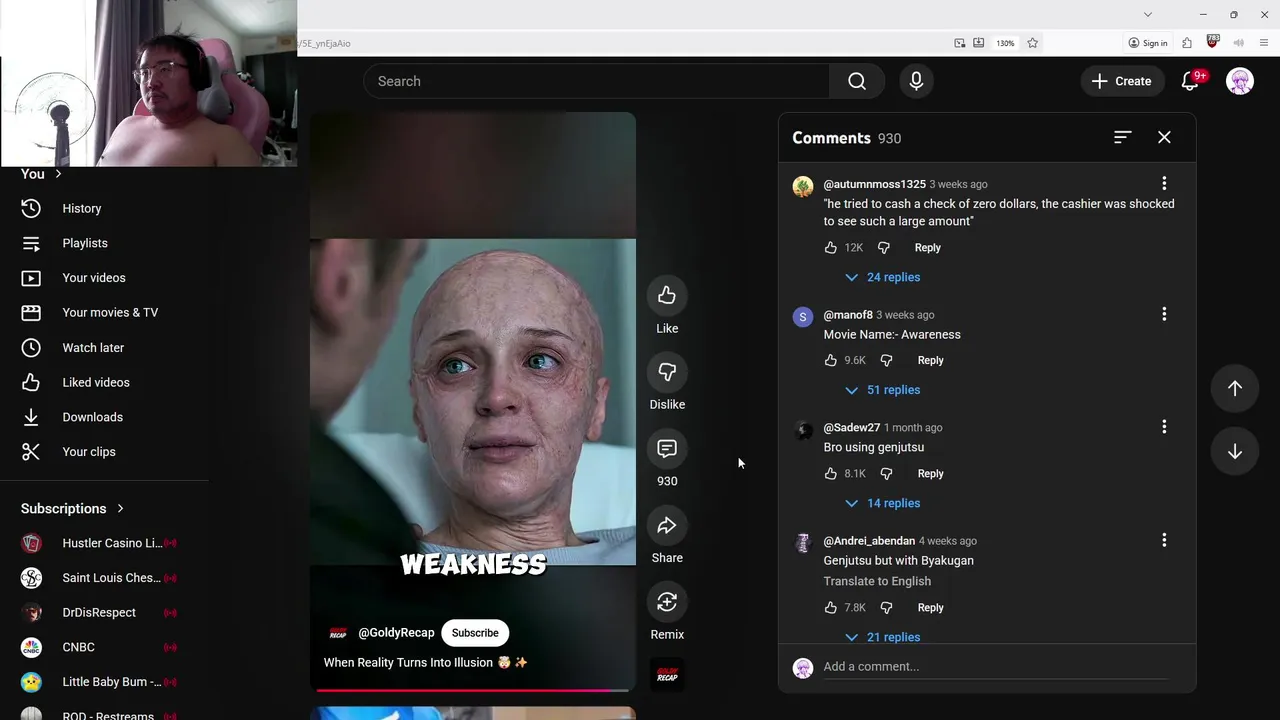1280x720 pixels.
Task: Share the Short video
Action: pyautogui.click(x=667, y=526)
